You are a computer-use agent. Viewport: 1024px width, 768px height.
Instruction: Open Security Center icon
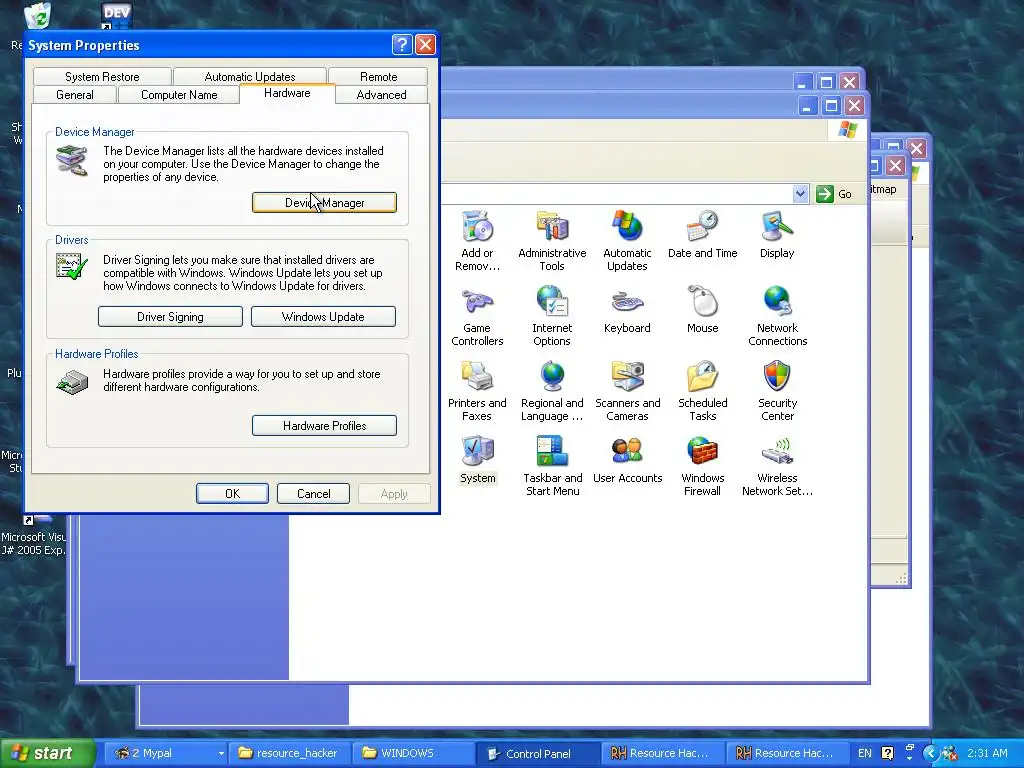pos(777,390)
